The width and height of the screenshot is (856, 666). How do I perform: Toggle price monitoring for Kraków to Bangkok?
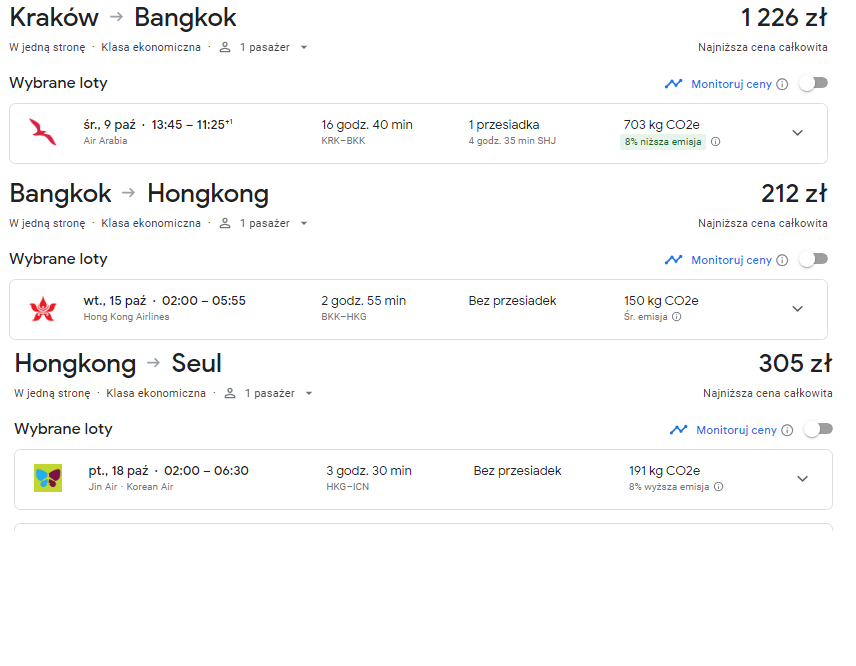click(x=813, y=84)
